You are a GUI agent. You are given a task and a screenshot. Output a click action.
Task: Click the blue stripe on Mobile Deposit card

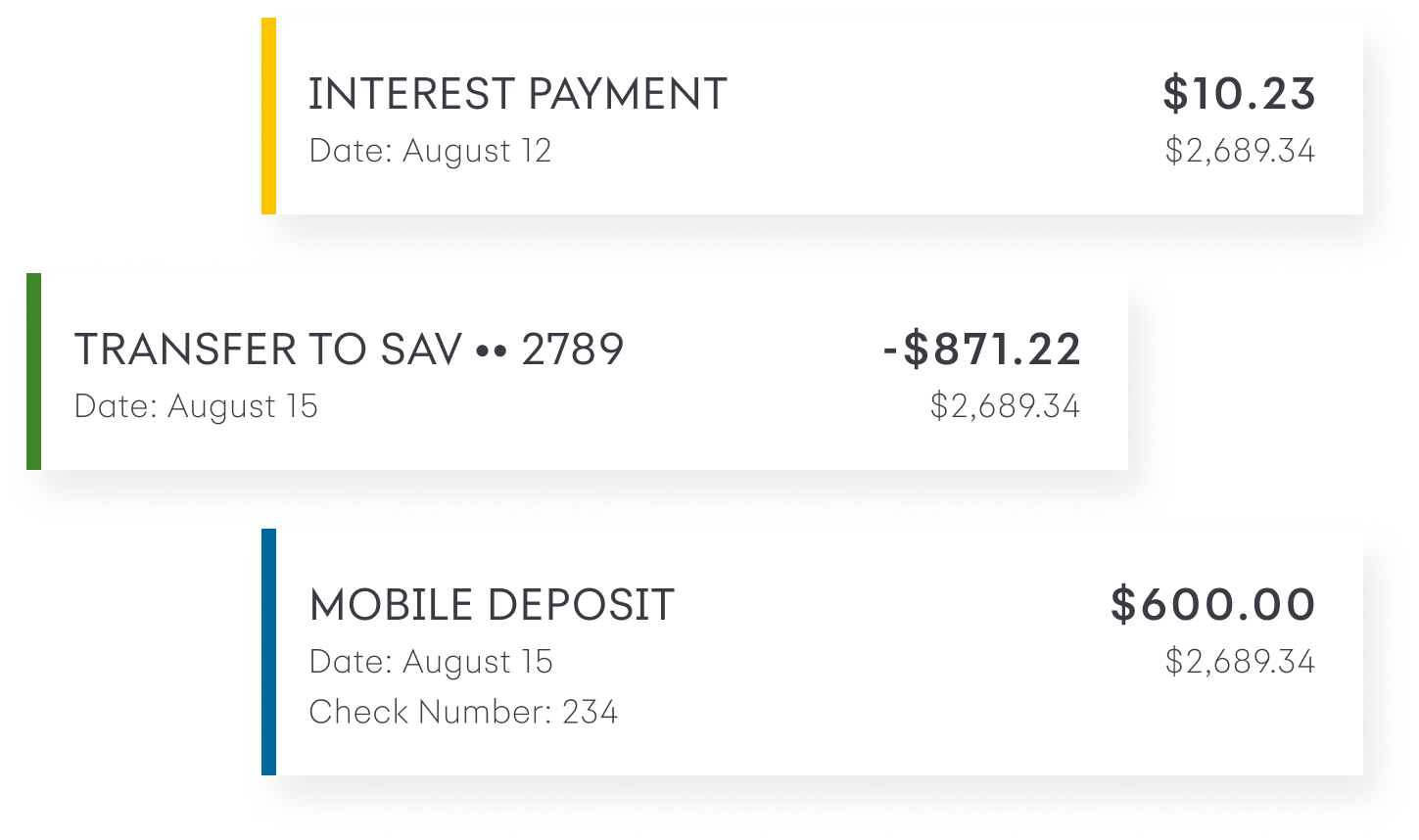[x=269, y=651]
